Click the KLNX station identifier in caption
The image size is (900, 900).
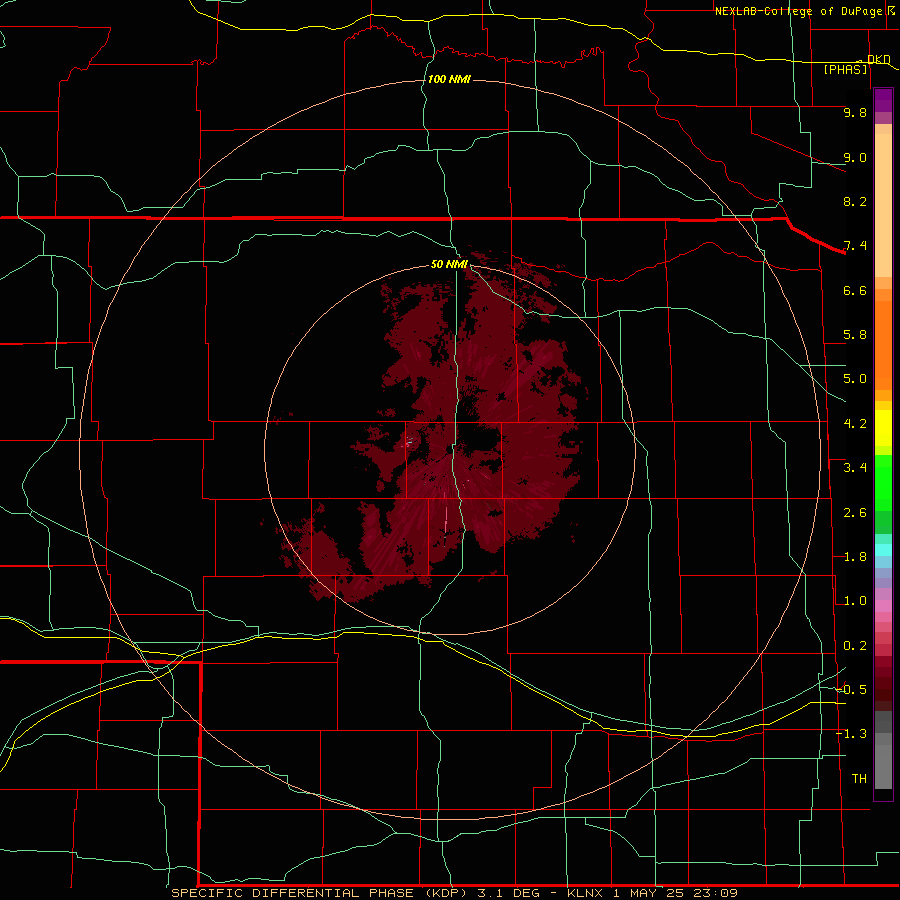point(585,893)
